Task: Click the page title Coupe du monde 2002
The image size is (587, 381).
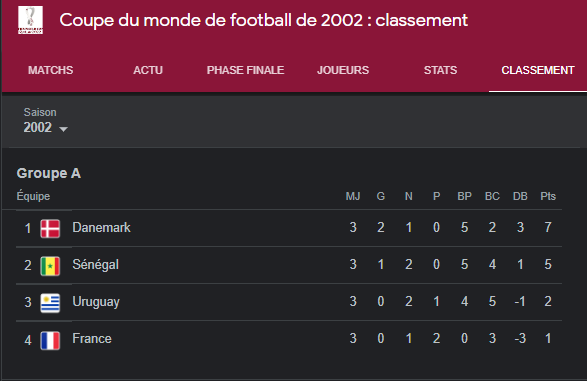Action: (x=264, y=20)
